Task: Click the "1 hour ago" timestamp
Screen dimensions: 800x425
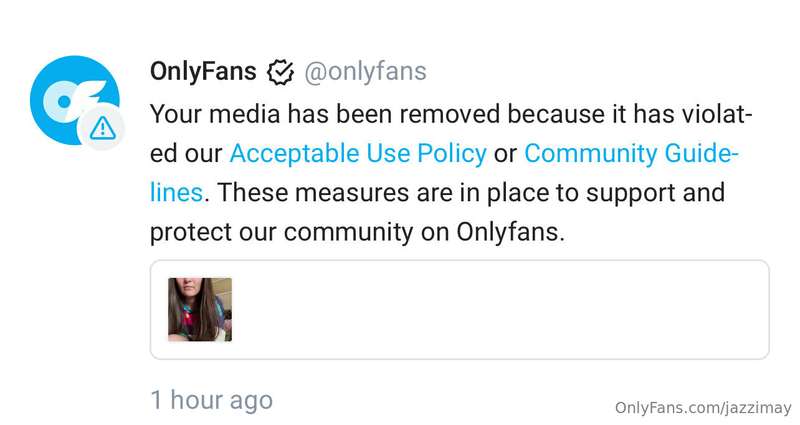Action: (x=212, y=399)
